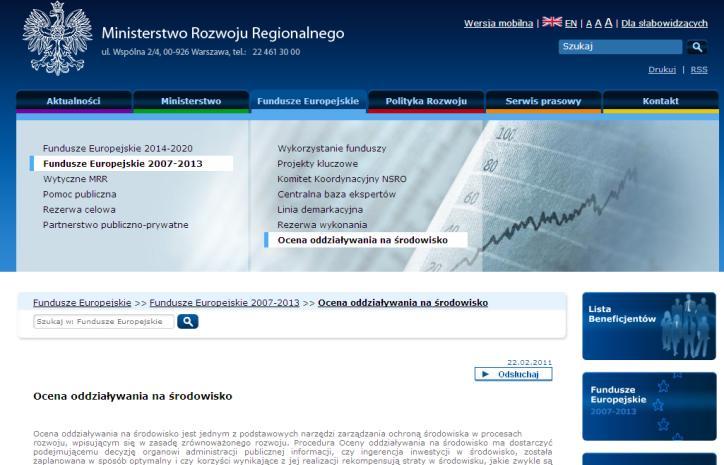This screenshot has width=724, height=465.
Task: Open the Ministerstwo tab
Action: pyautogui.click(x=191, y=101)
